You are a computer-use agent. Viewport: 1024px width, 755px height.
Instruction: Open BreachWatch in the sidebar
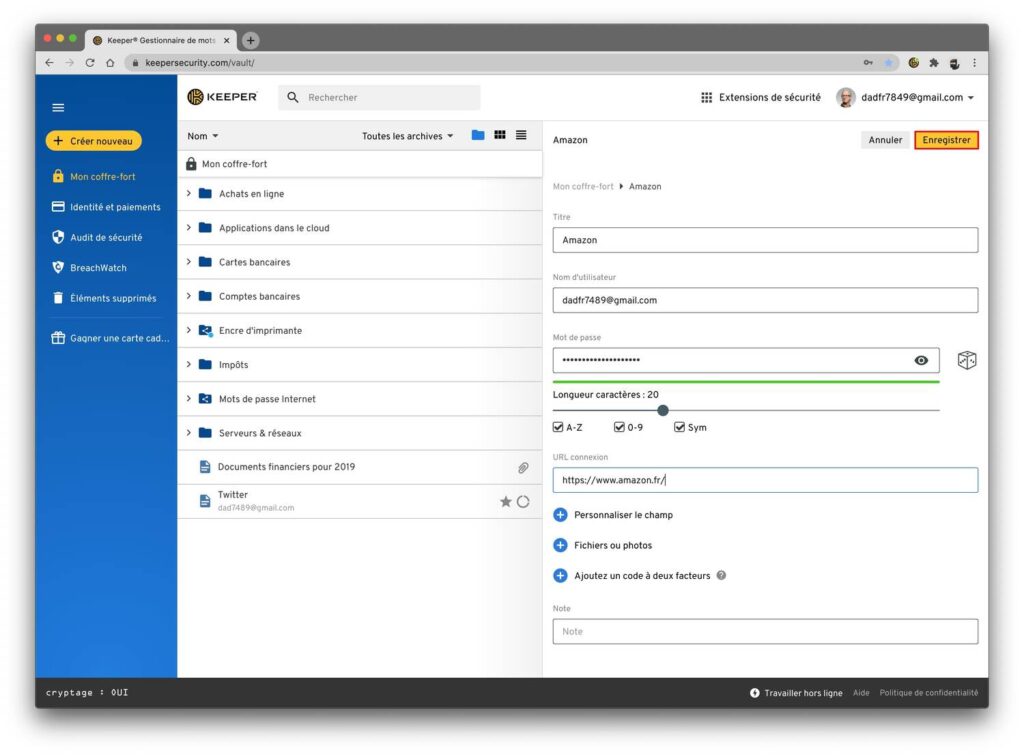(x=97, y=268)
